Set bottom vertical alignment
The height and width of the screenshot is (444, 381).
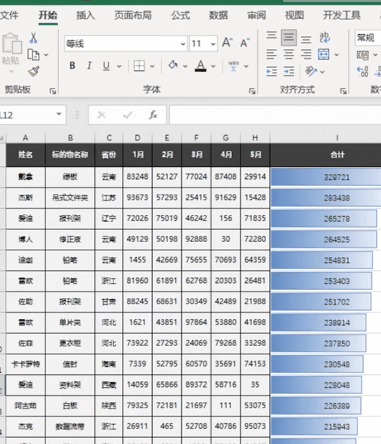click(x=306, y=40)
